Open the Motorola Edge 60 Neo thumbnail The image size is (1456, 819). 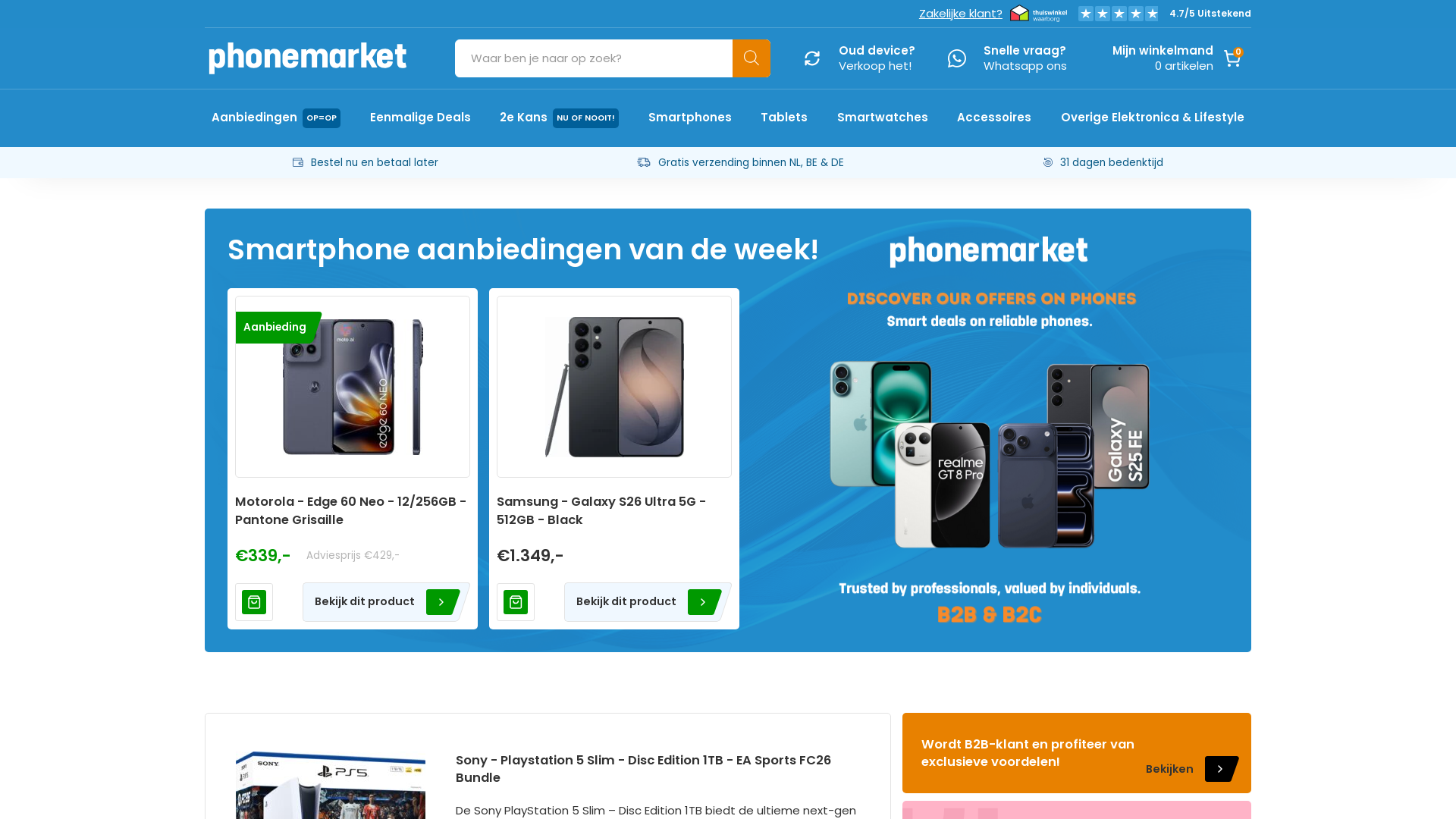[x=353, y=387]
